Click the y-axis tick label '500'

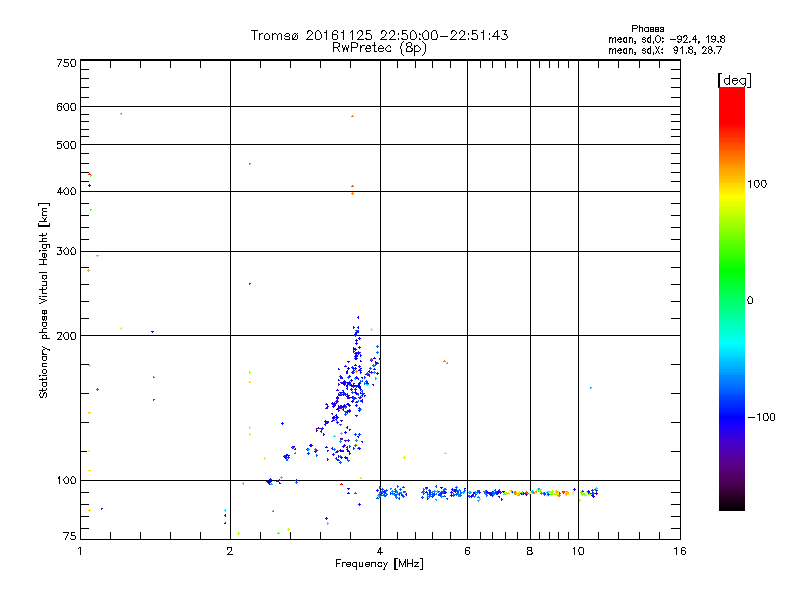pyautogui.click(x=66, y=145)
